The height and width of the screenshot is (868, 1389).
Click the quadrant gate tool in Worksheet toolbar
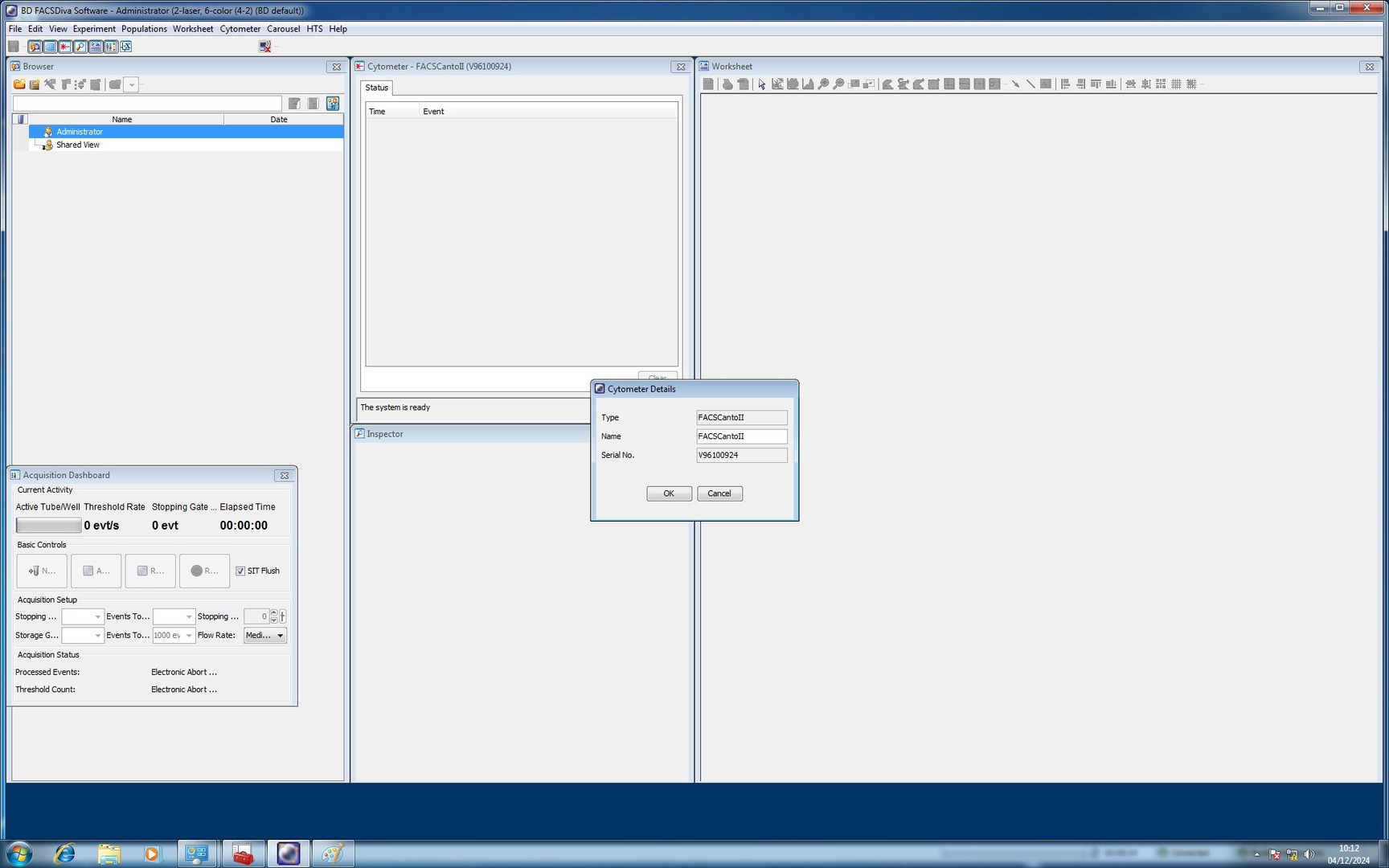click(x=949, y=84)
